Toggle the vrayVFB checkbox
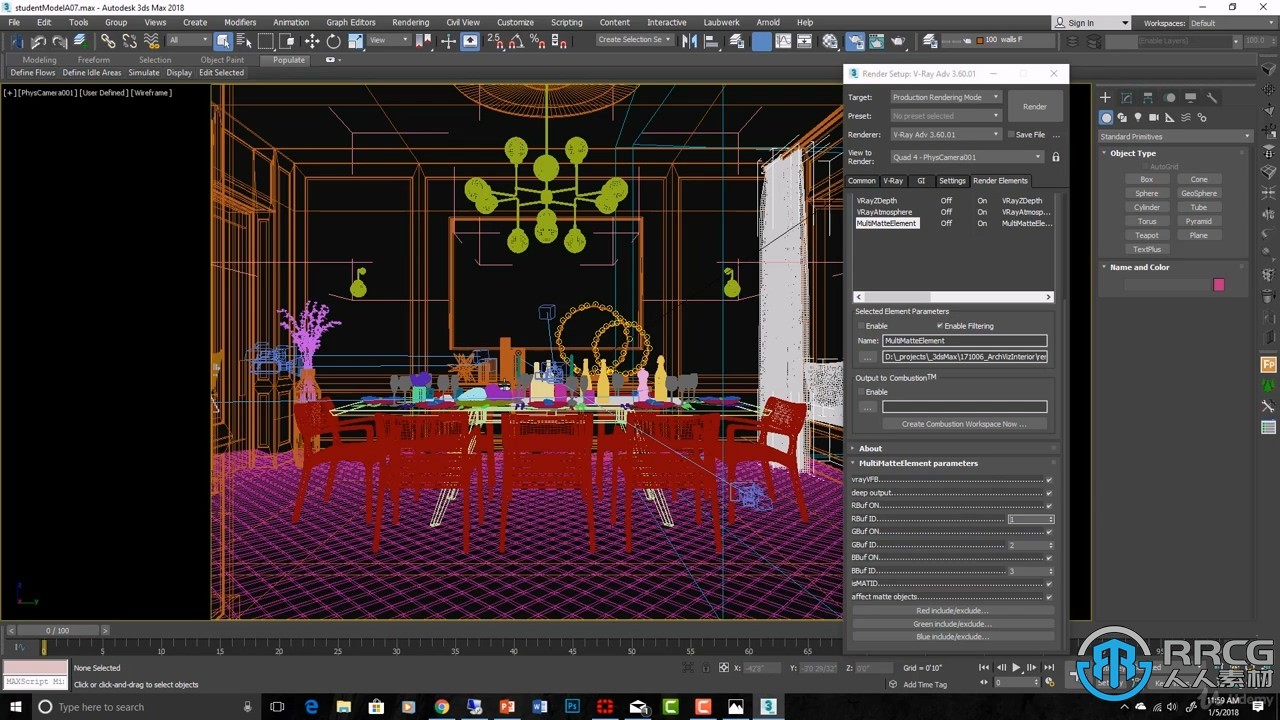This screenshot has width=1280, height=720. coord(1049,480)
